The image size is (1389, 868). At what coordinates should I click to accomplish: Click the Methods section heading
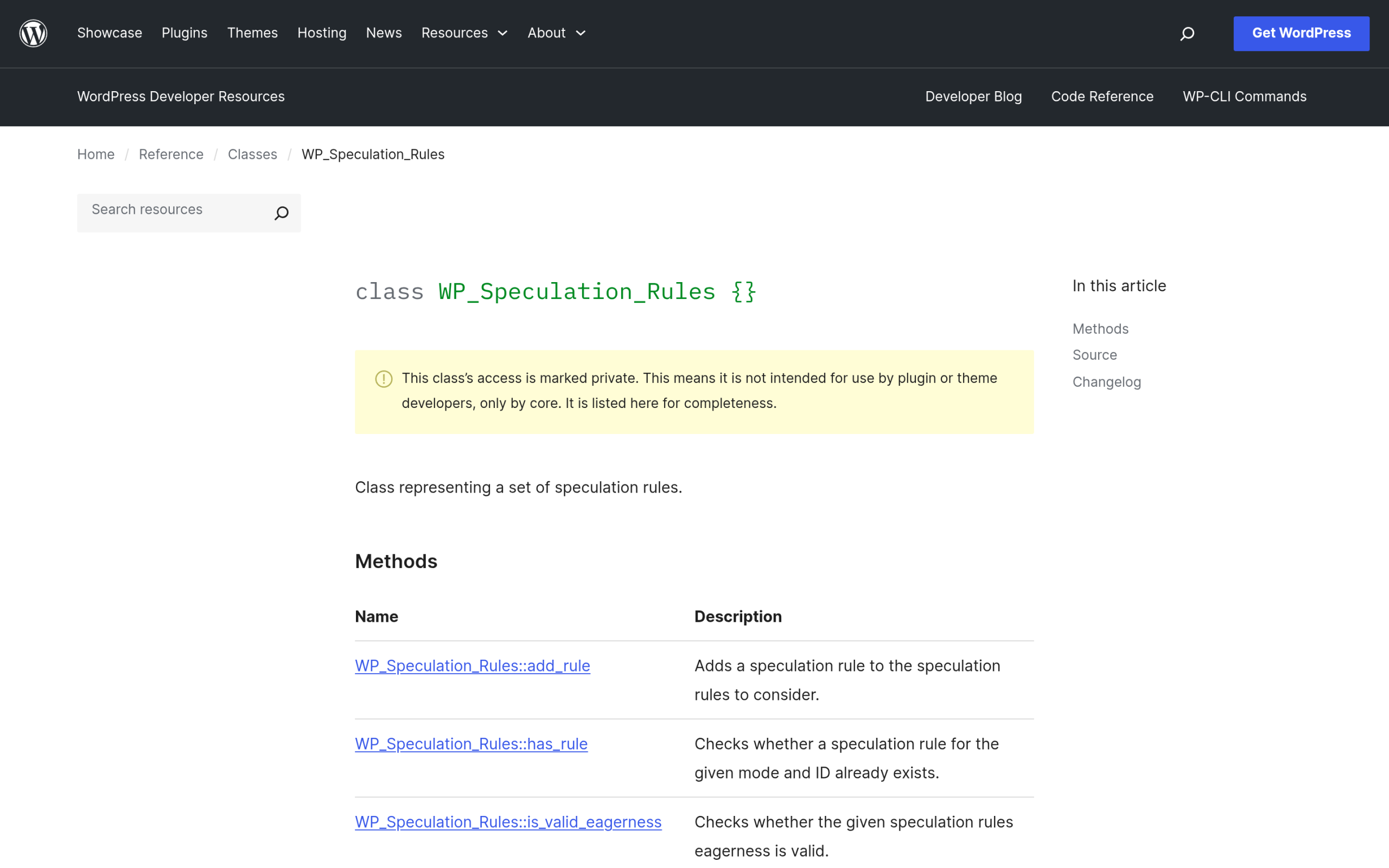point(396,561)
